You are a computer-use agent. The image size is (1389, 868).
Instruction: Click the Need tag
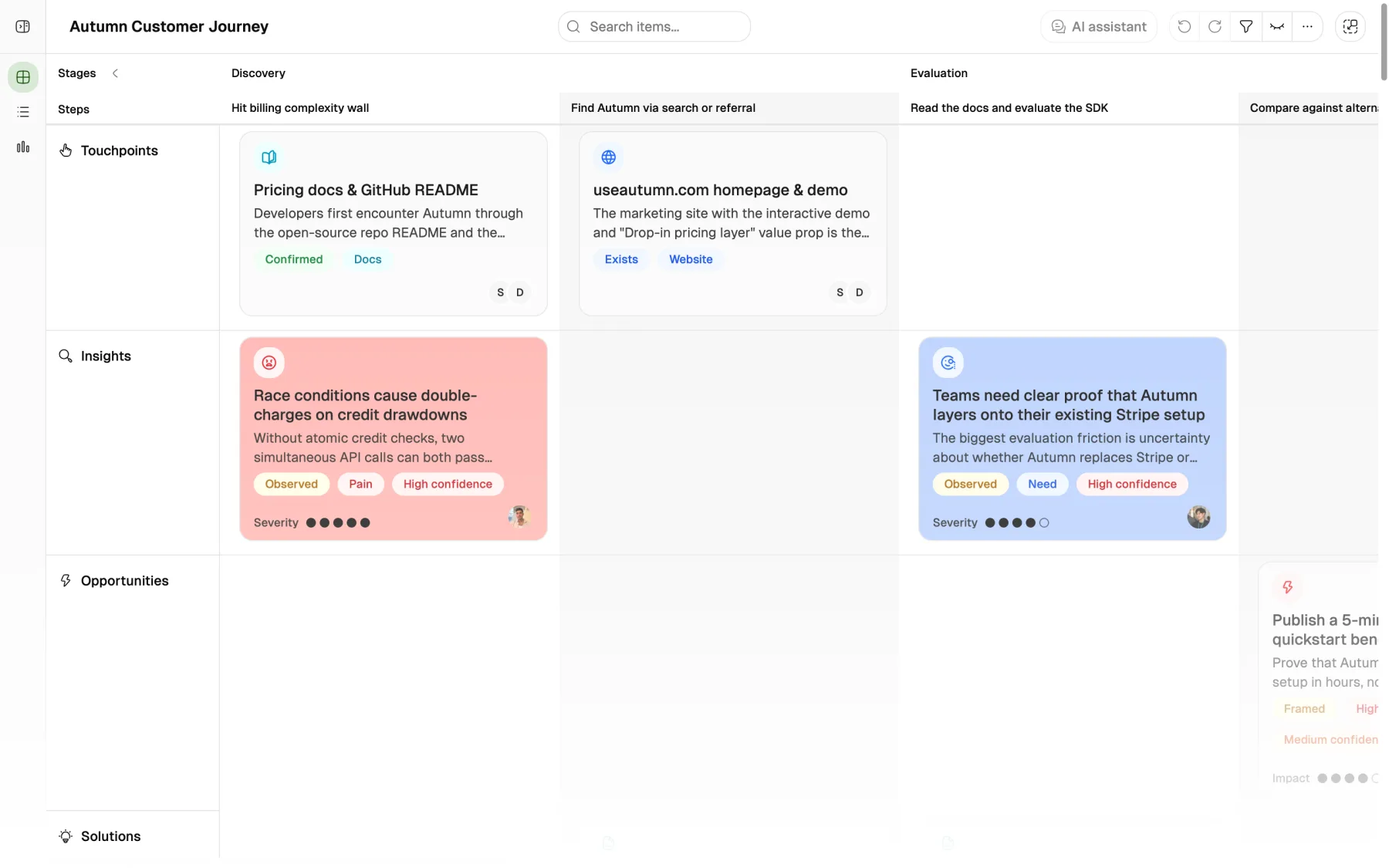pos(1042,484)
